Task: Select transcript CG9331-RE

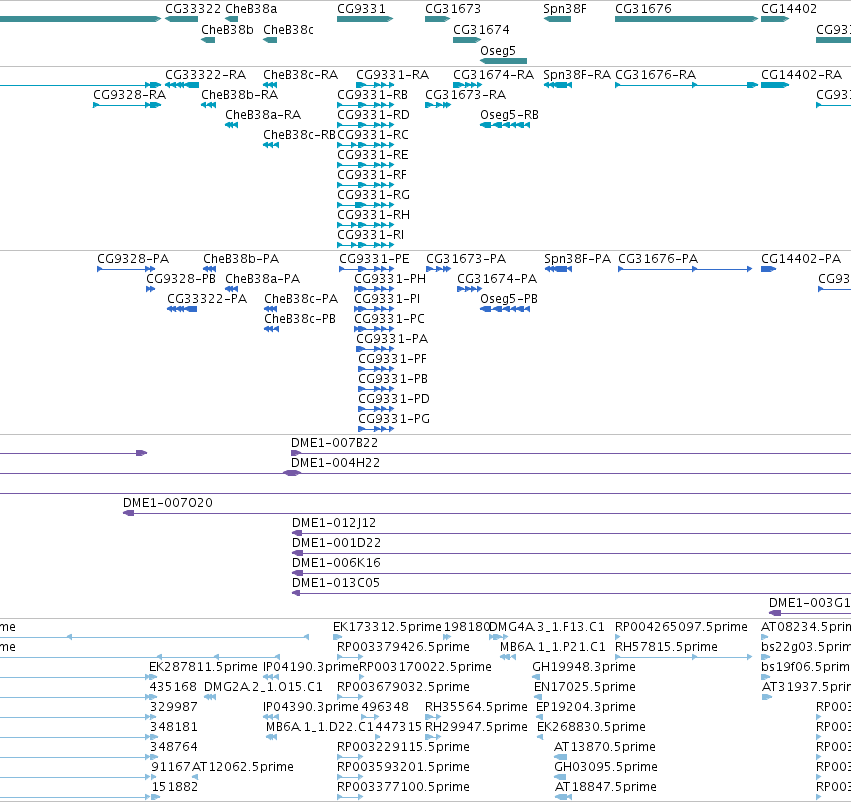Action: click(x=372, y=155)
